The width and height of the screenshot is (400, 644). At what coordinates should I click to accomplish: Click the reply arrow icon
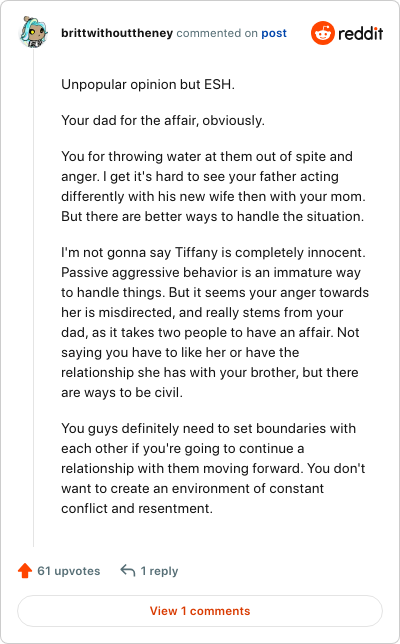point(128,570)
